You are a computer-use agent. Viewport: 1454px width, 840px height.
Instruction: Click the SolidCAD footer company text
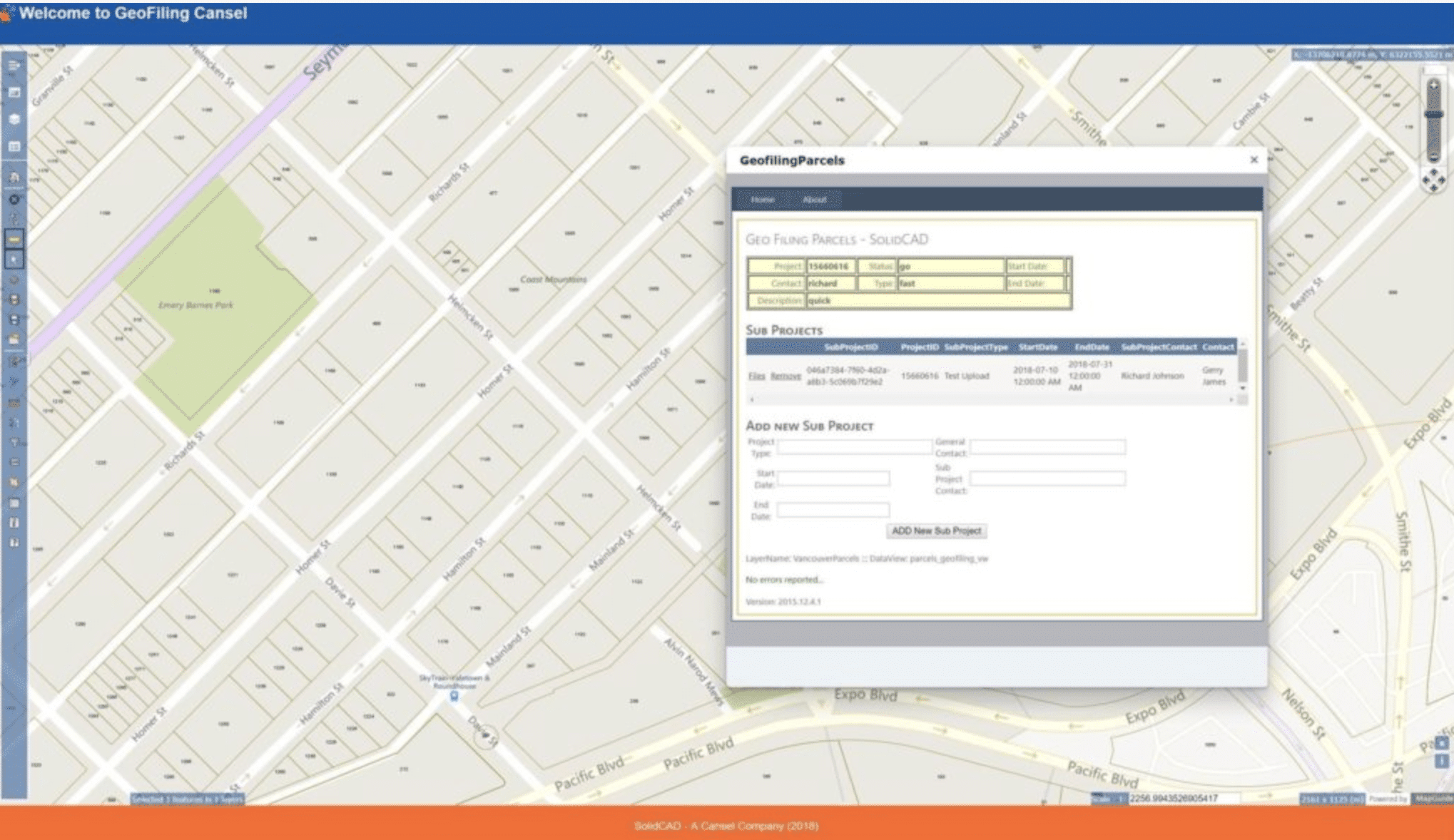726,826
